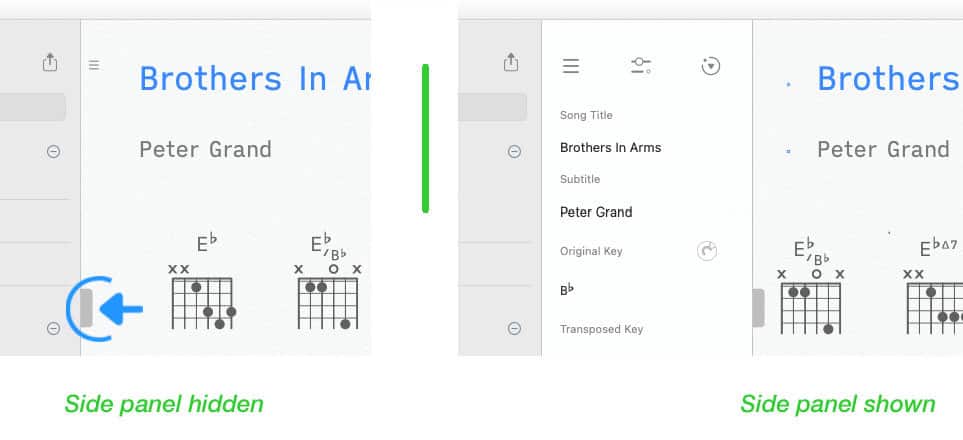This screenshot has height=440, width=963.
Task: Edit the Subtitle field Peter Grand
Action: coord(596,212)
